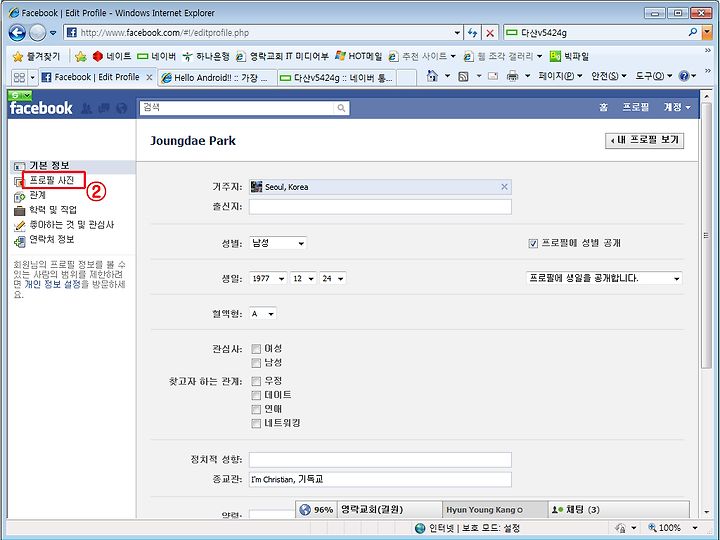Check the 네트워킹 checkbox

pyautogui.click(x=256, y=423)
